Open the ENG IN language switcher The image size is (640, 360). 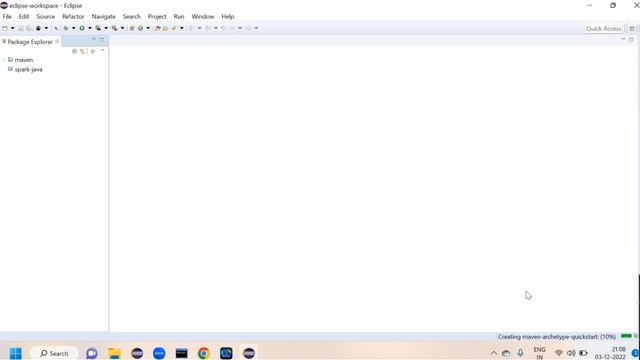[x=540, y=353]
